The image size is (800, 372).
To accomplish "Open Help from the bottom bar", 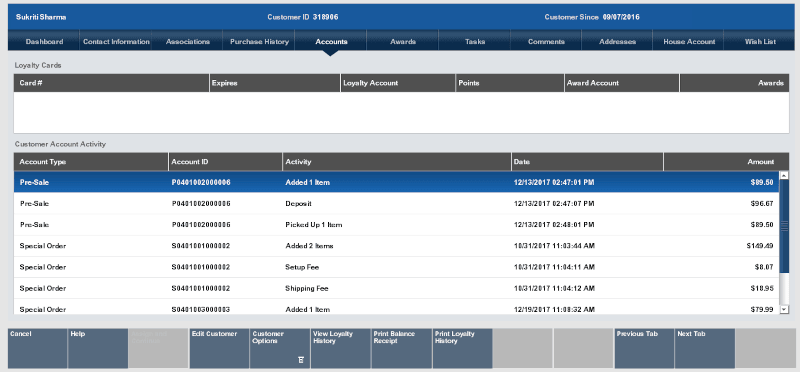I will point(98,349).
